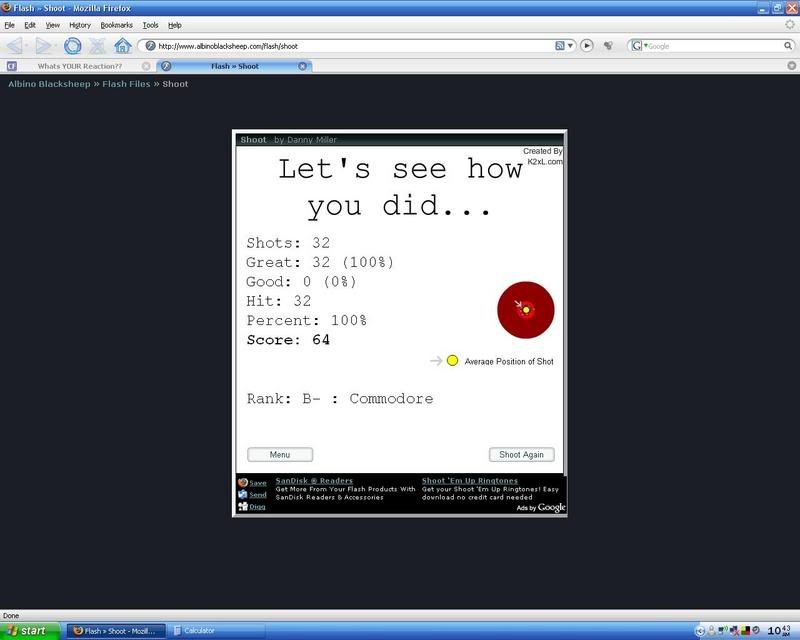Click the Forward navigation arrow

click(44, 46)
